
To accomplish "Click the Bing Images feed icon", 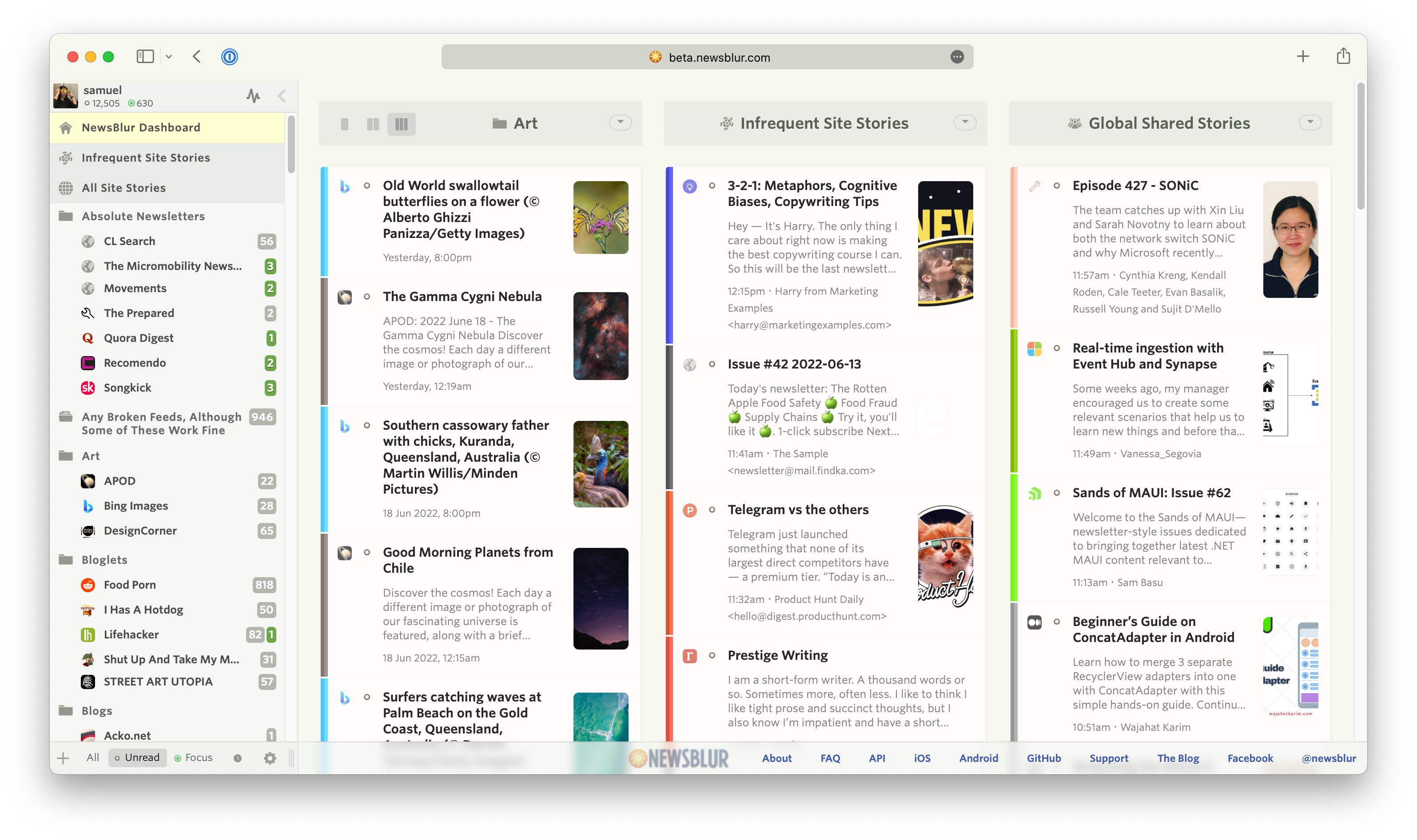I will pos(88,506).
